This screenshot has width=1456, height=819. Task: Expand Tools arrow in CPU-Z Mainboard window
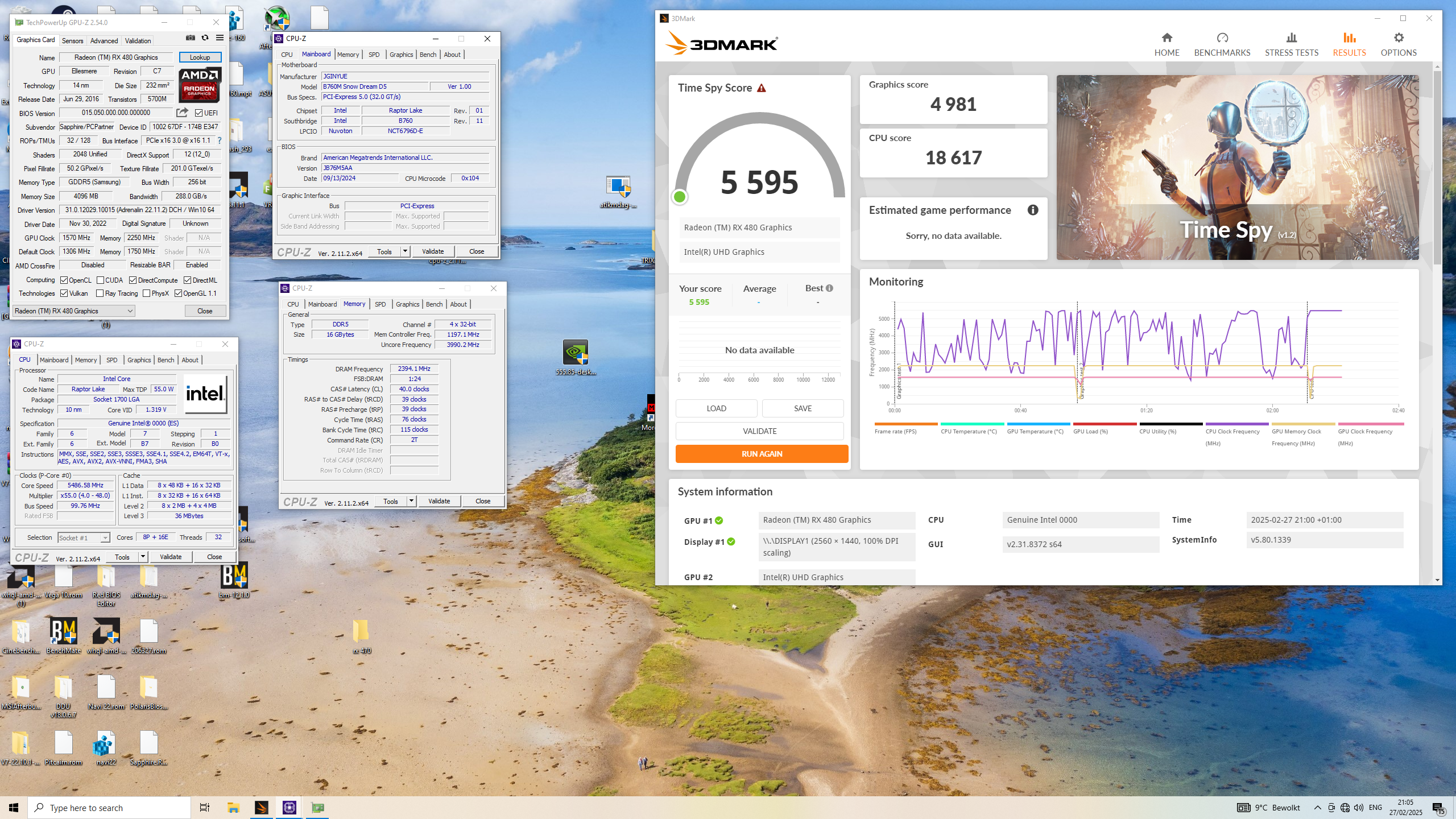405,251
